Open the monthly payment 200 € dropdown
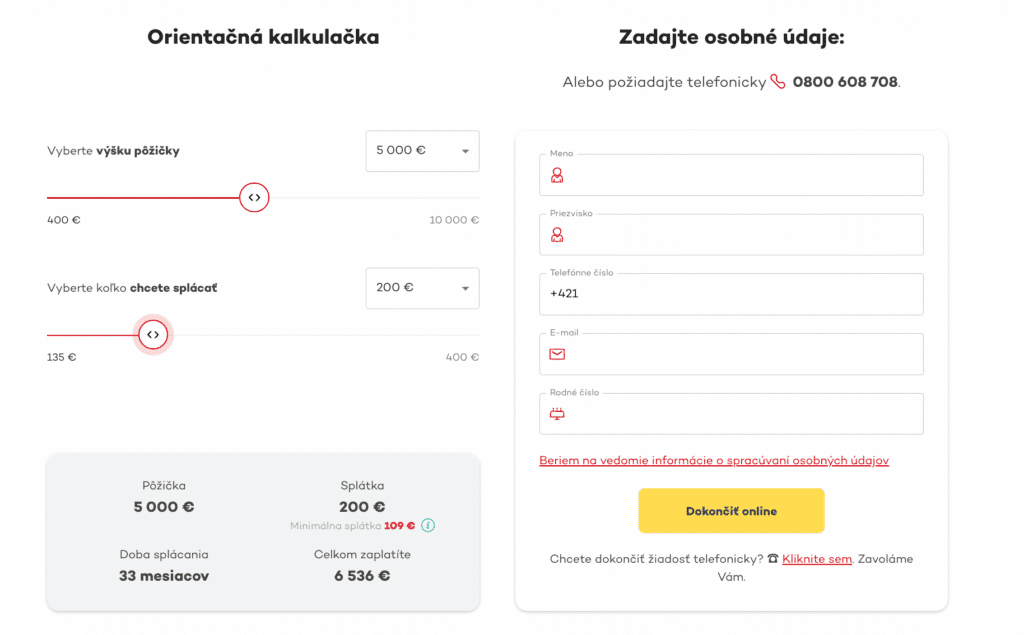Image resolution: width=1024 pixels, height=635 pixels. tap(422, 288)
